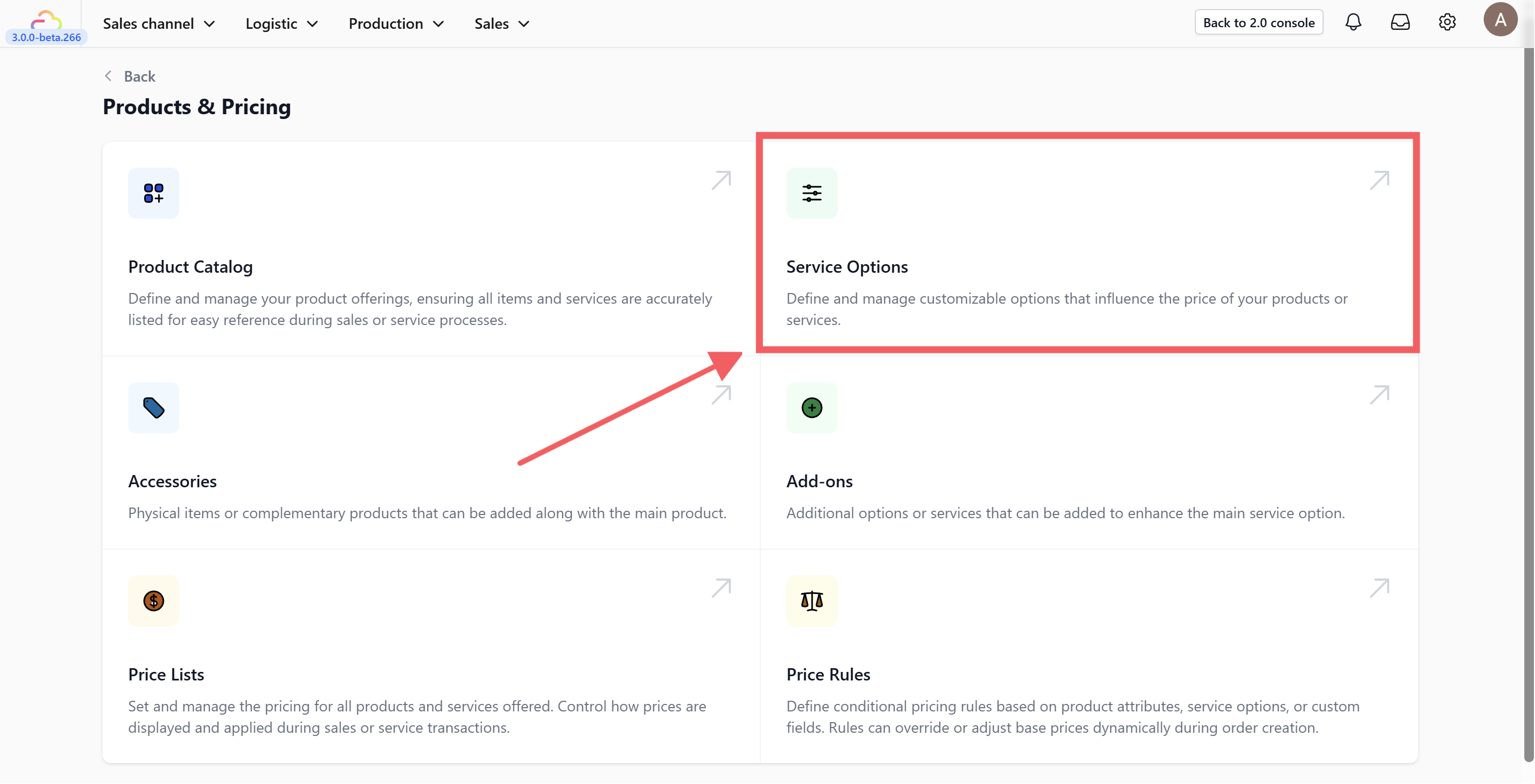Click the Product Catalog grid icon
This screenshot has height=784, width=1535.
153,193
